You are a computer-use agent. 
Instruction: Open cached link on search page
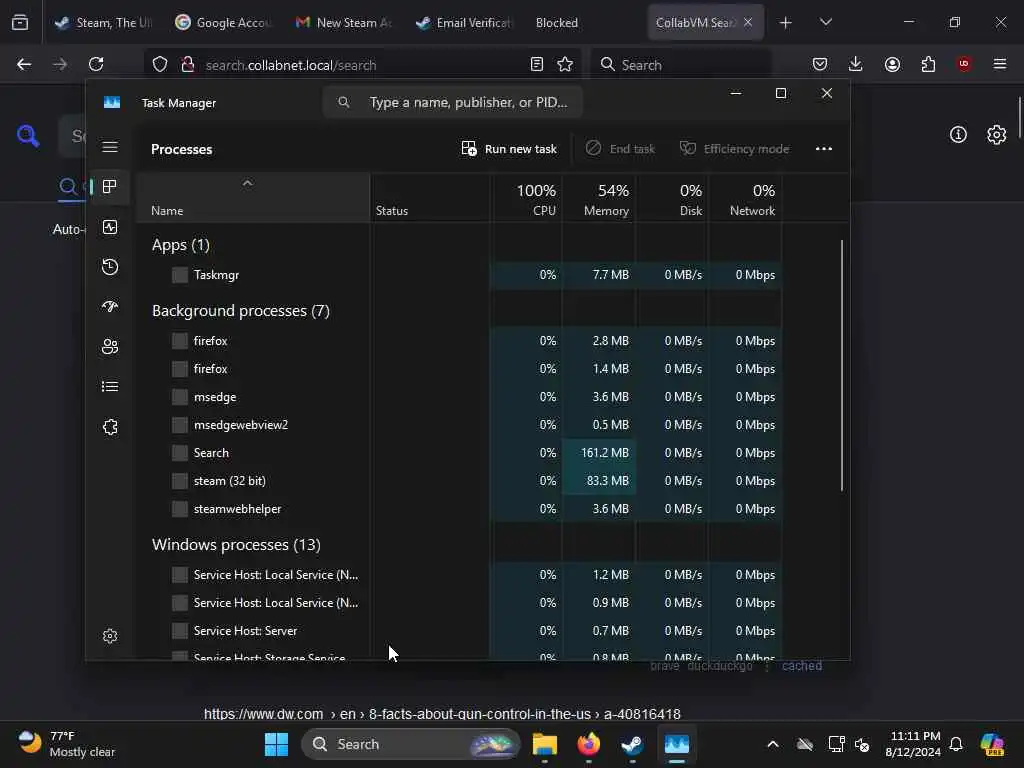click(802, 665)
